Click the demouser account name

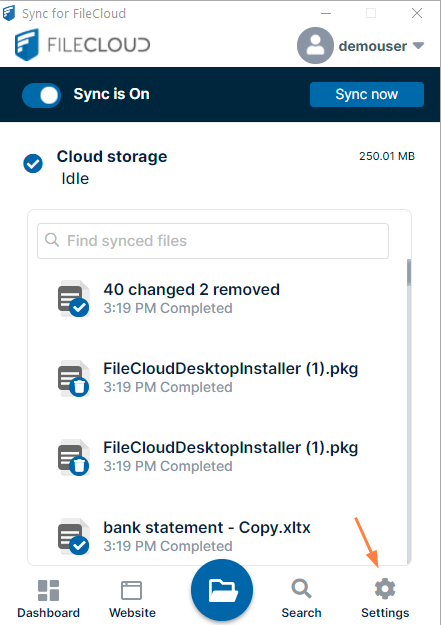[373, 46]
